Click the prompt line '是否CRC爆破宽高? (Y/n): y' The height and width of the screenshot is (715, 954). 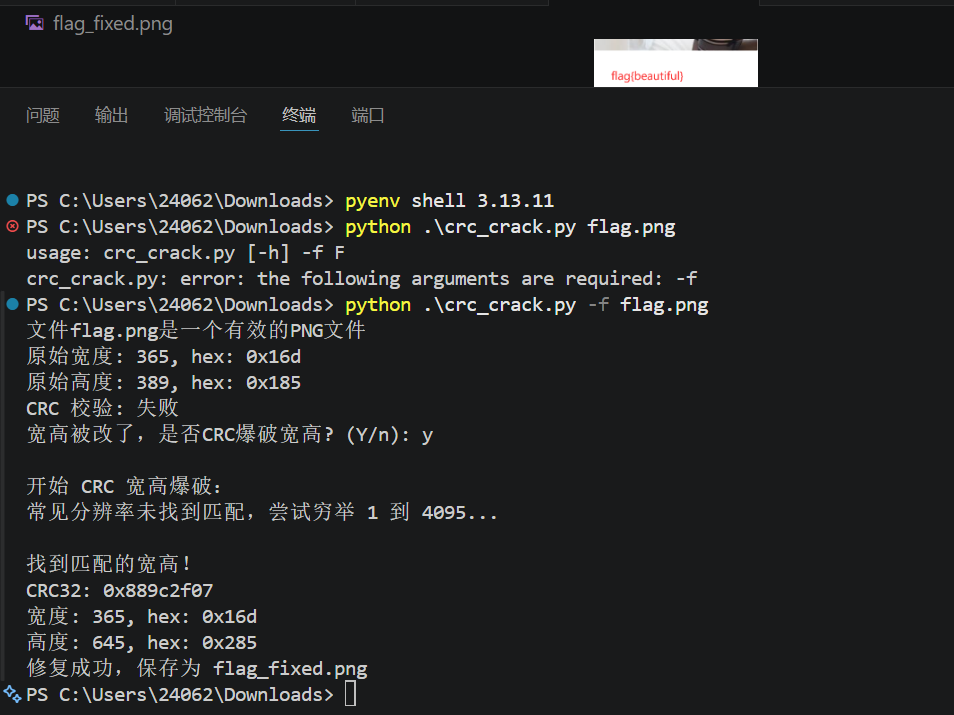[230, 434]
